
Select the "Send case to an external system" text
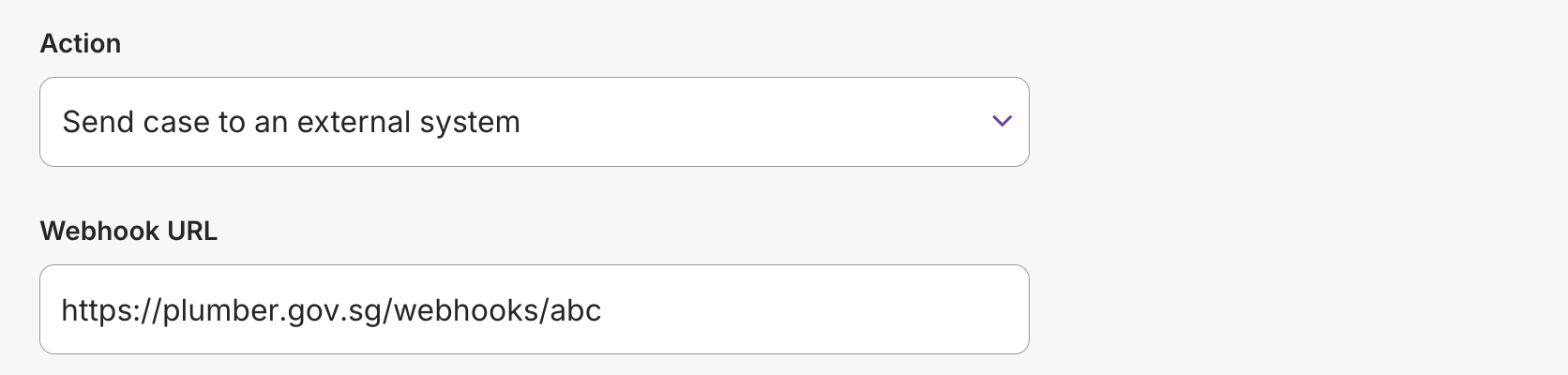click(x=291, y=122)
